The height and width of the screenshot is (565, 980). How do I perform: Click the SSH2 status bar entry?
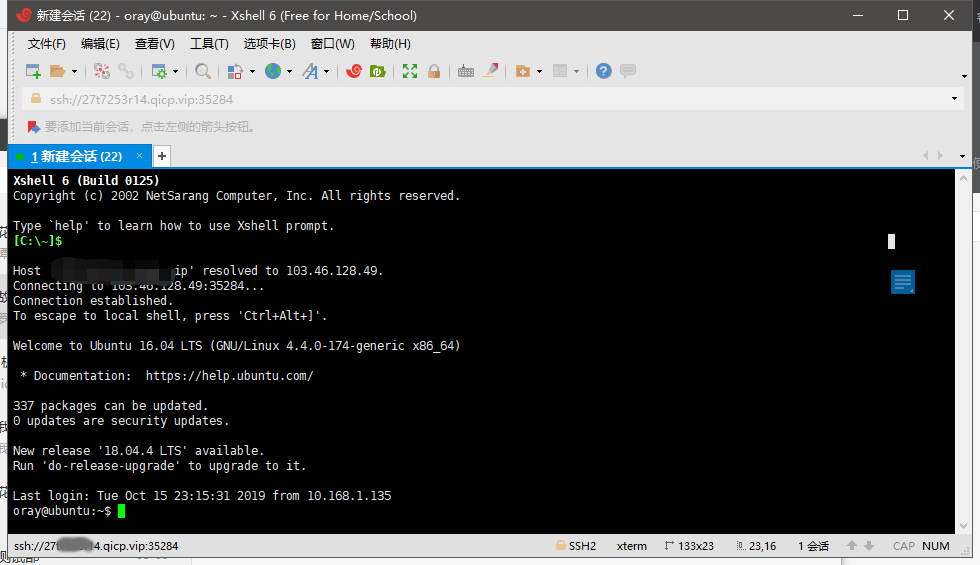coord(576,546)
